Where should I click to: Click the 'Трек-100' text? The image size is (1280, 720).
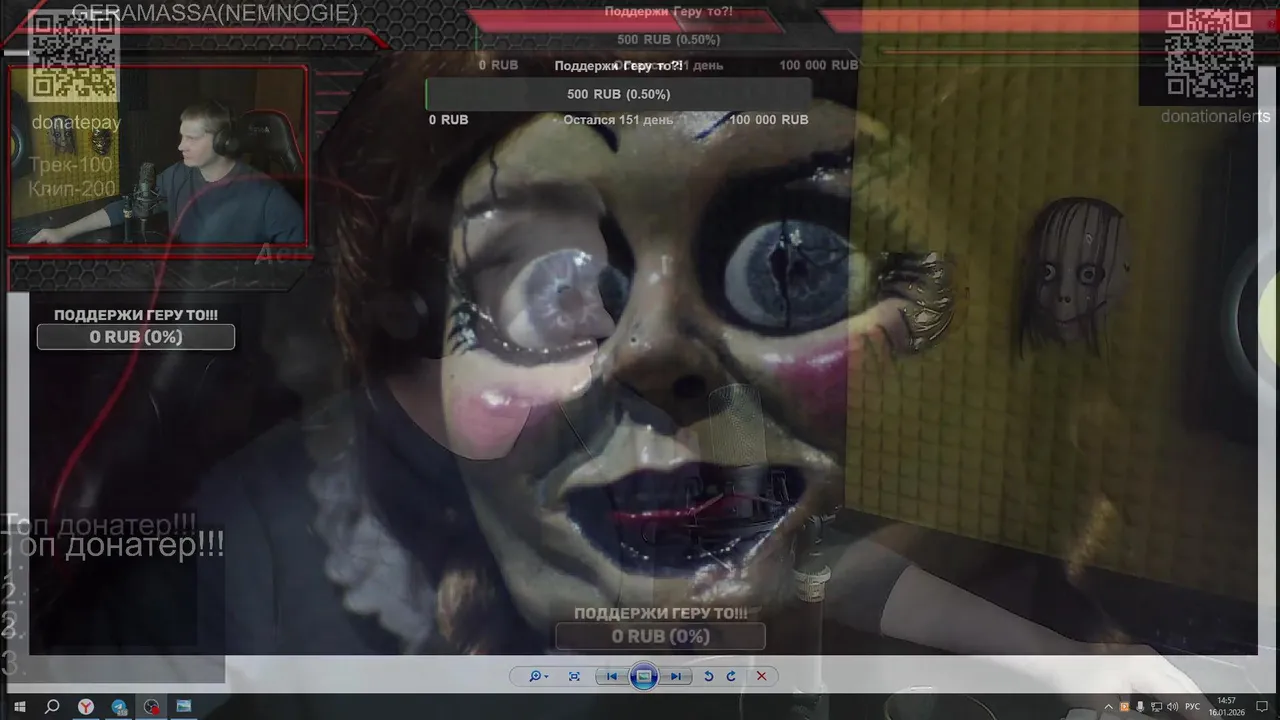coord(71,165)
